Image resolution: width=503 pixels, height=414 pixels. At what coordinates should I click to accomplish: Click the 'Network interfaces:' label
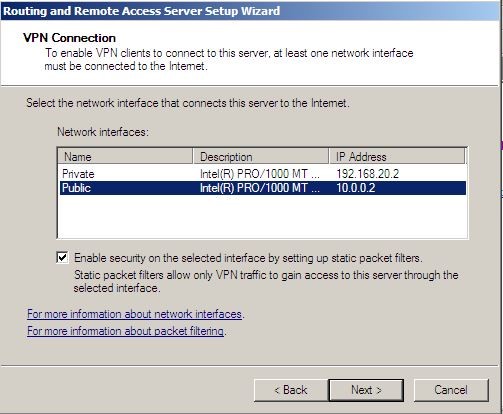(x=103, y=132)
